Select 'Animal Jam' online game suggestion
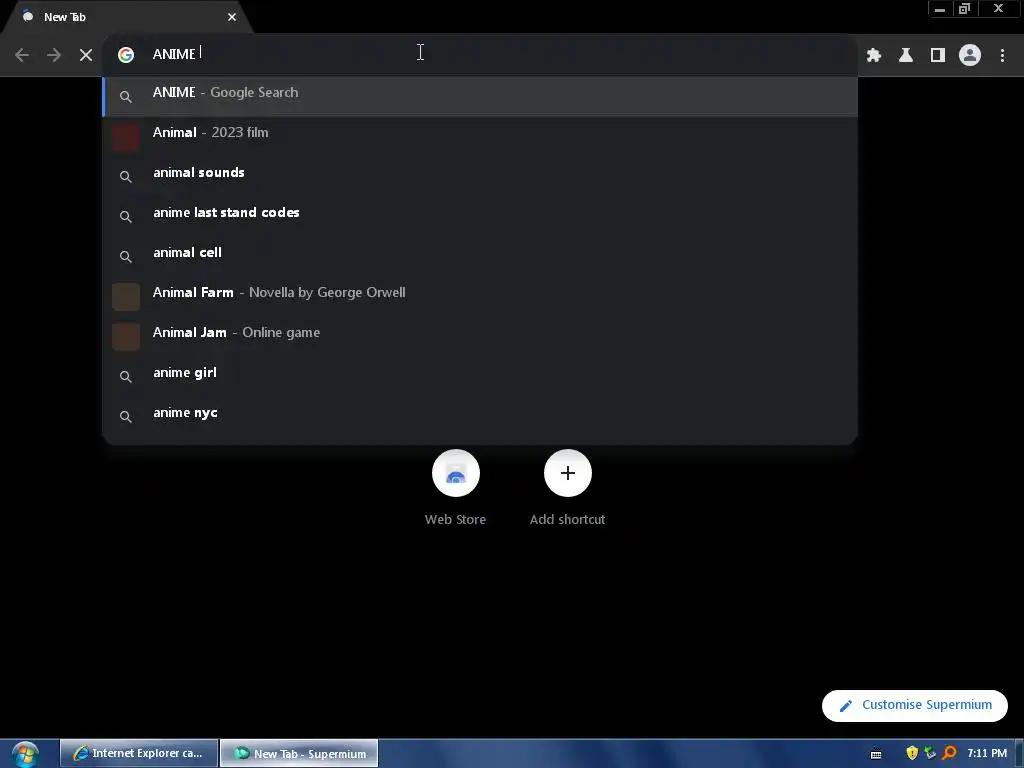Image resolution: width=1024 pixels, height=768 pixels. 480,336
